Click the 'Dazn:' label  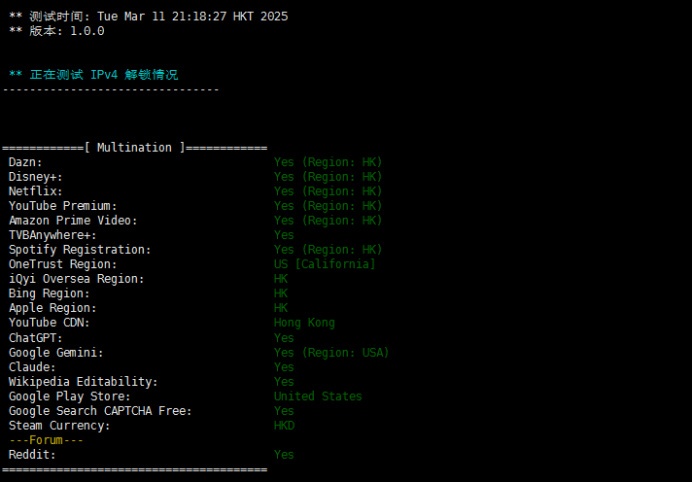coord(25,162)
